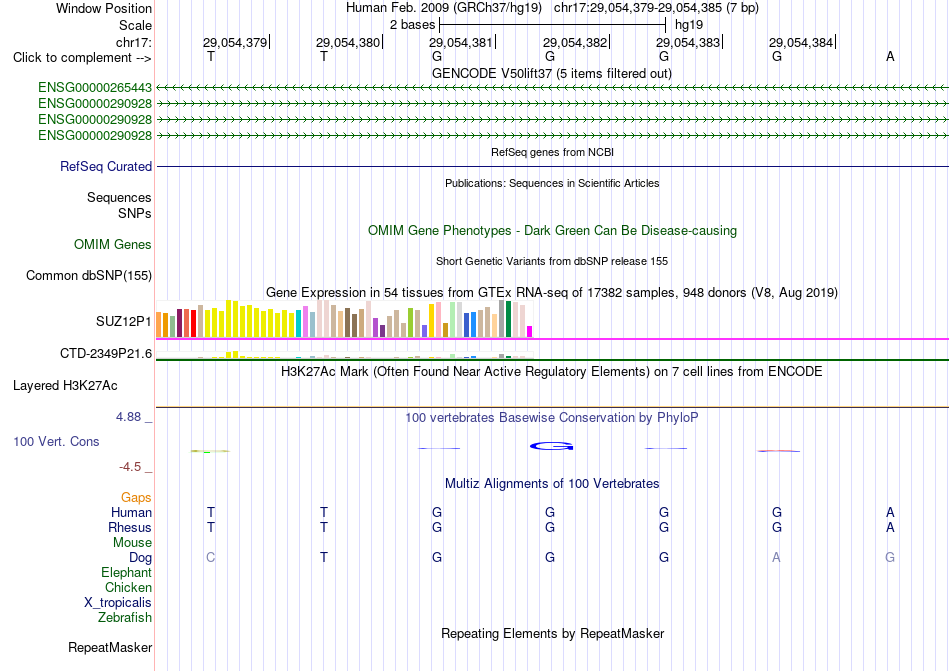Click the ENSG00000265443 leftward arrow transcript line
This screenshot has width=950, height=671.
552,88
